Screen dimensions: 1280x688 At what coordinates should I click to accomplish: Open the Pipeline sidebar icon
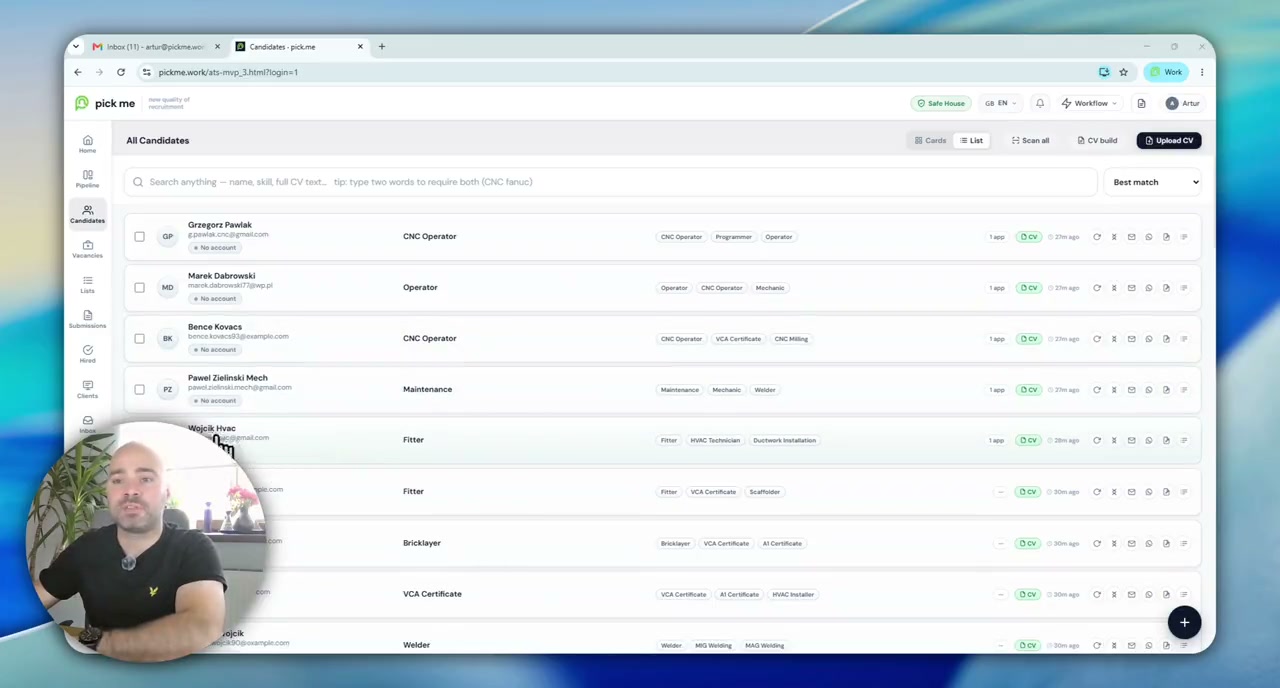[87, 179]
